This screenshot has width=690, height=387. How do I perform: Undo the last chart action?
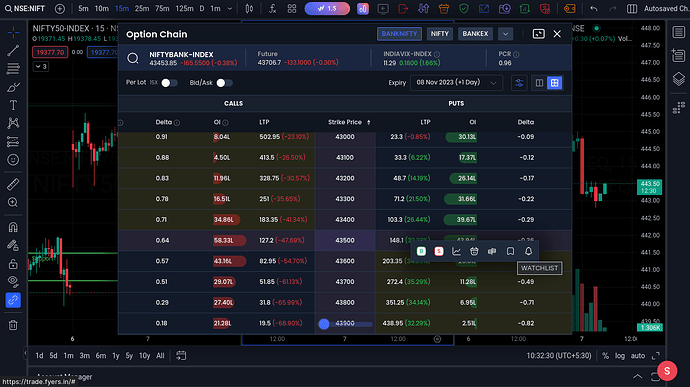click(594, 8)
